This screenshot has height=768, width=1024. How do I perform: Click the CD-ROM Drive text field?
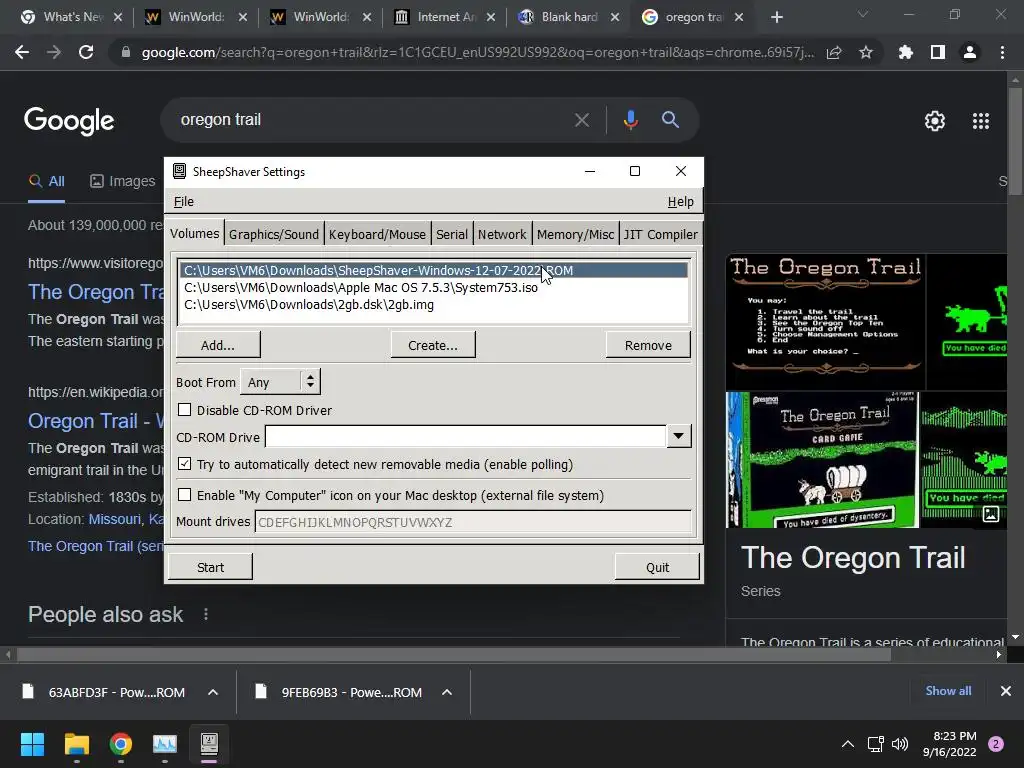point(466,436)
